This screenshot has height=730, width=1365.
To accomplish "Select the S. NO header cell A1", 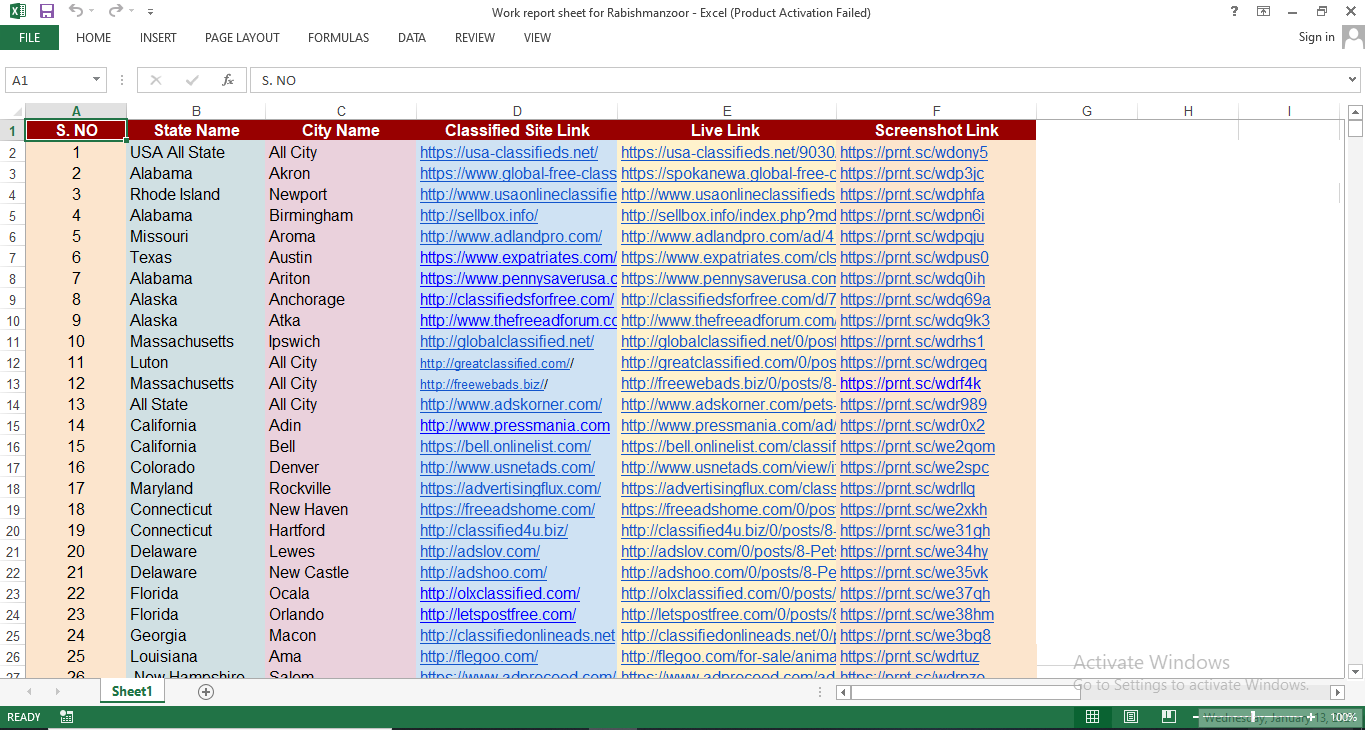I will point(75,130).
